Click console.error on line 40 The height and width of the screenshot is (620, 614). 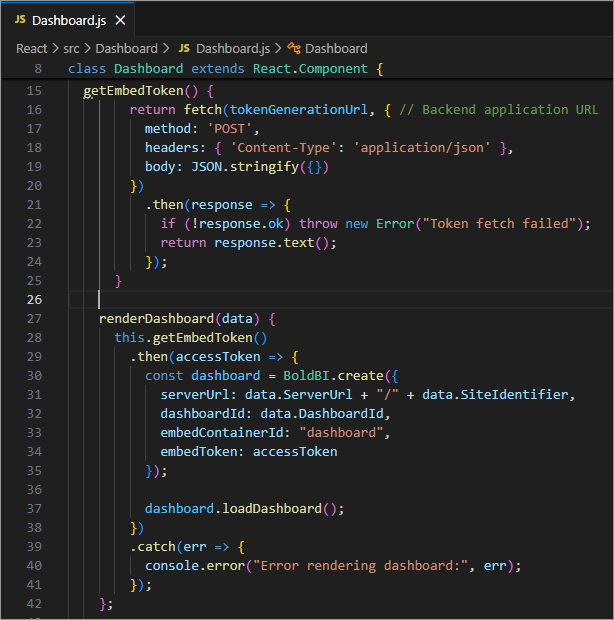pos(195,566)
